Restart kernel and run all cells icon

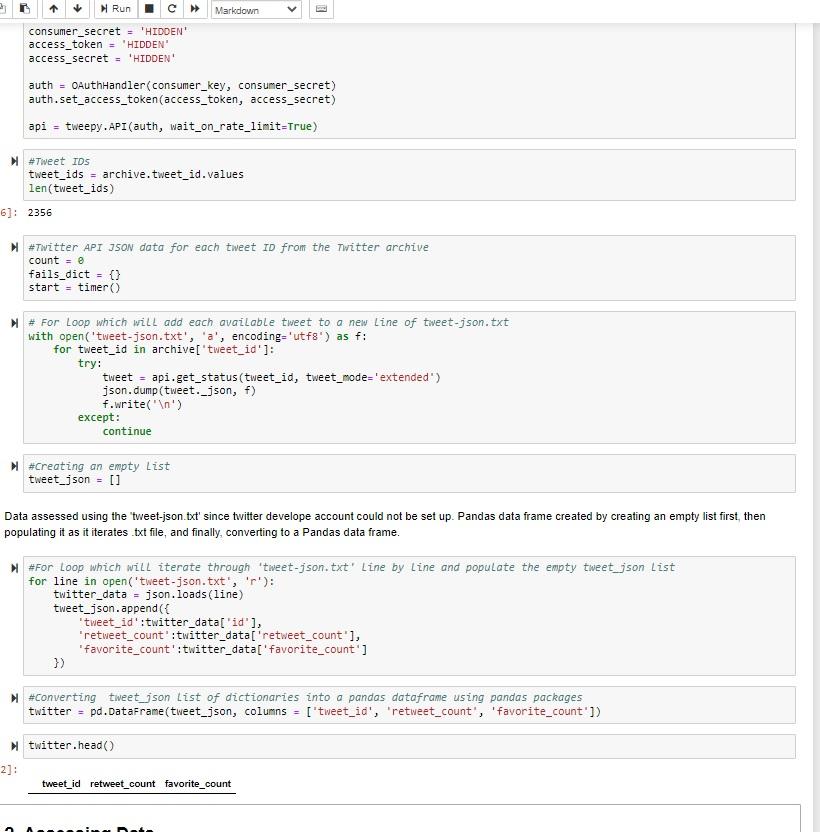(x=193, y=9)
